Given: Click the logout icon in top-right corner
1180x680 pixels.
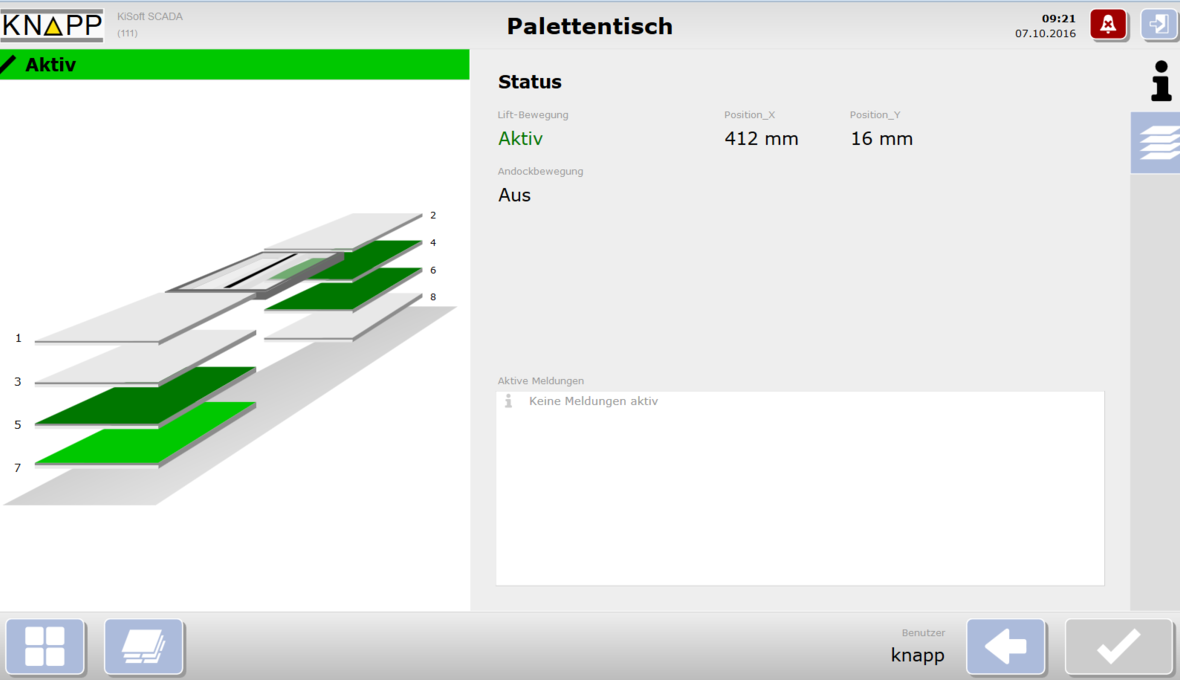Looking at the screenshot, I should coord(1159,25).
